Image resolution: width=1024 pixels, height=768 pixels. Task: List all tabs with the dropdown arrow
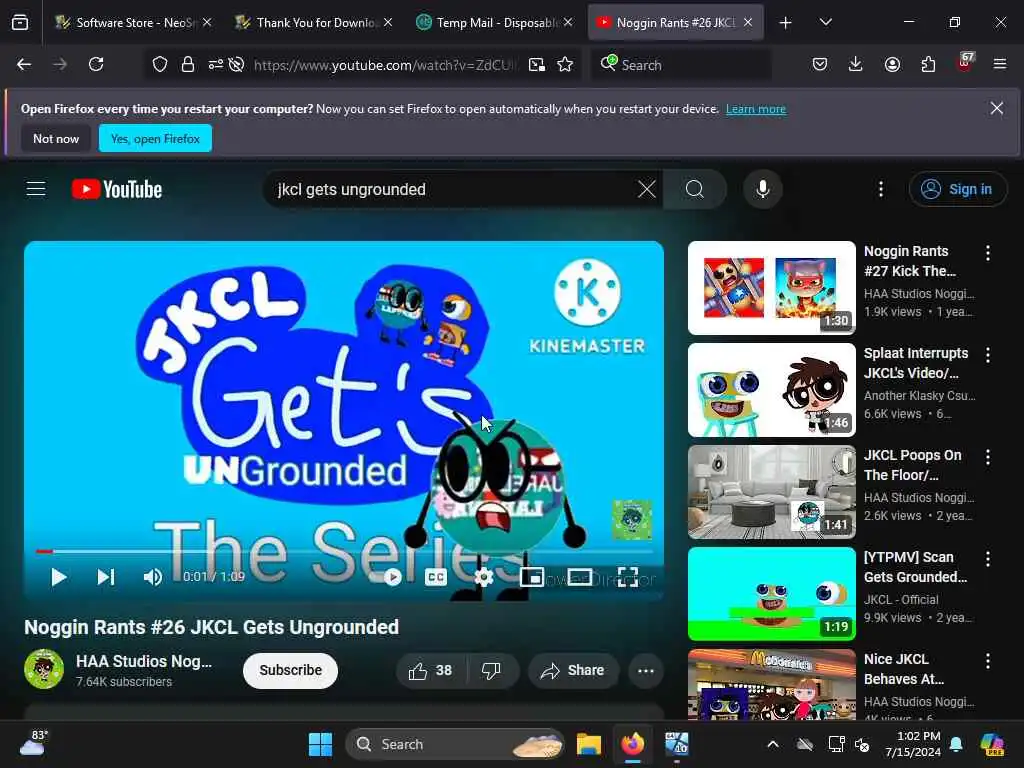point(825,23)
